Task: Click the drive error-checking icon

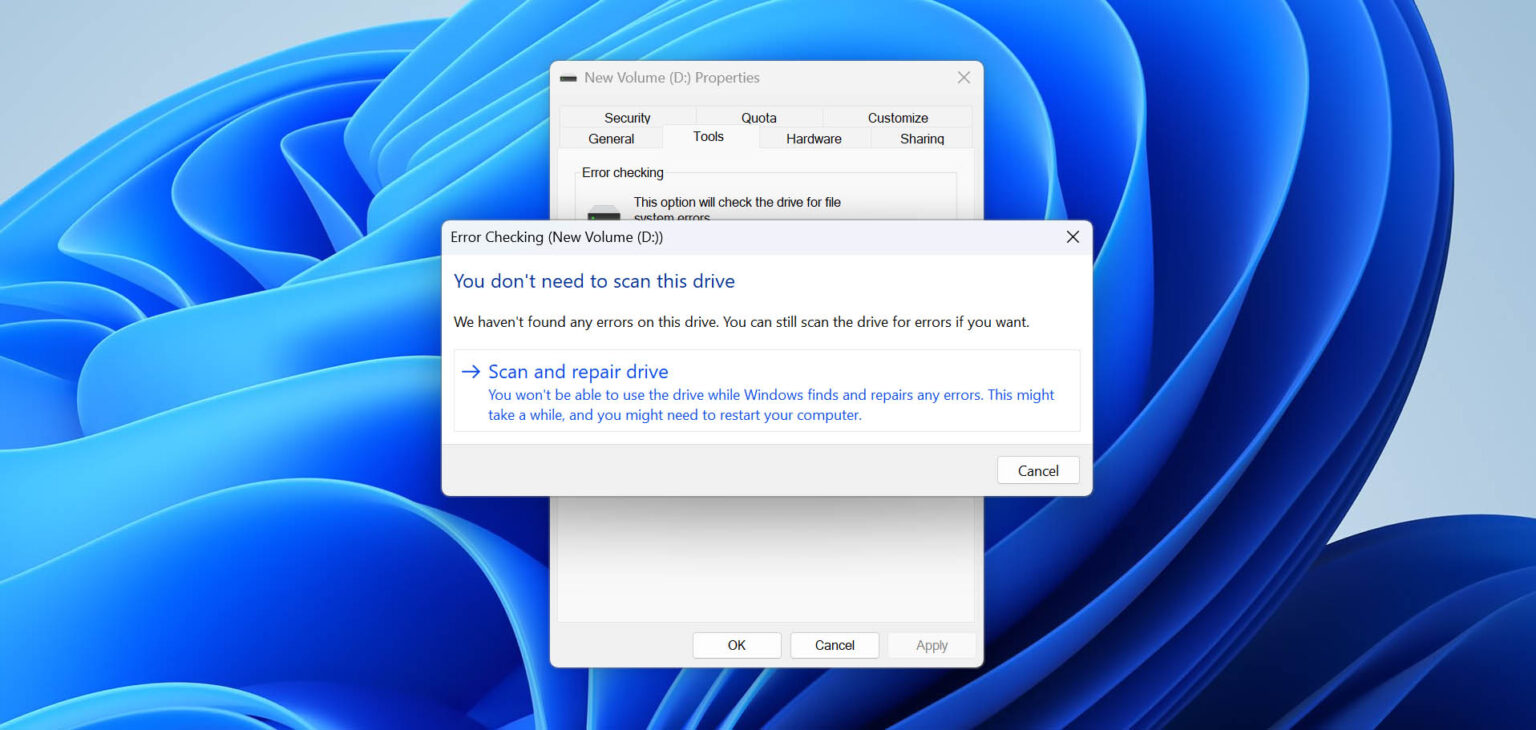Action: pos(602,211)
